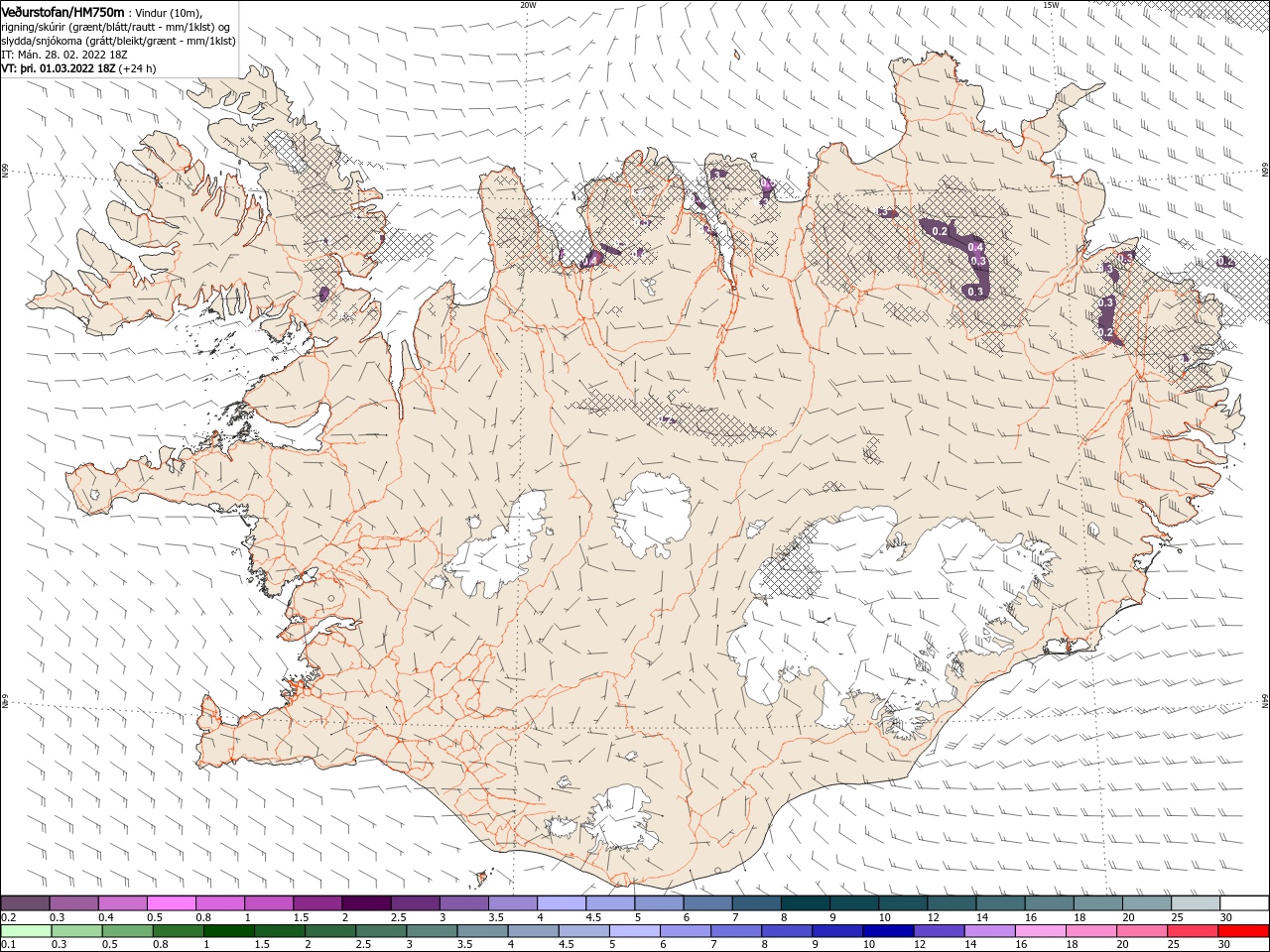Image resolution: width=1270 pixels, height=952 pixels.
Task: Pick the red-pink rain-legend swatch between 25 and 30
Action: click(1192, 930)
